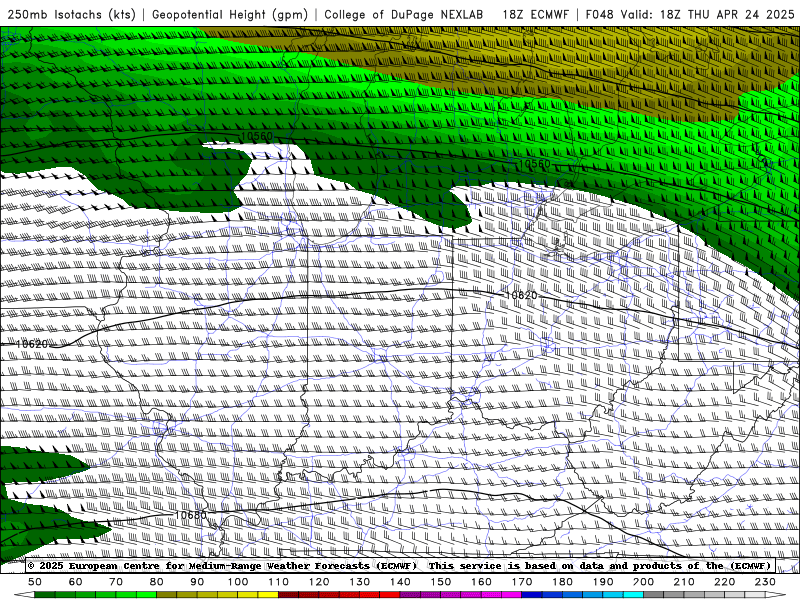Click the 100 knot colorbar label
Viewport: 800px width, 600px height.
pos(238,582)
